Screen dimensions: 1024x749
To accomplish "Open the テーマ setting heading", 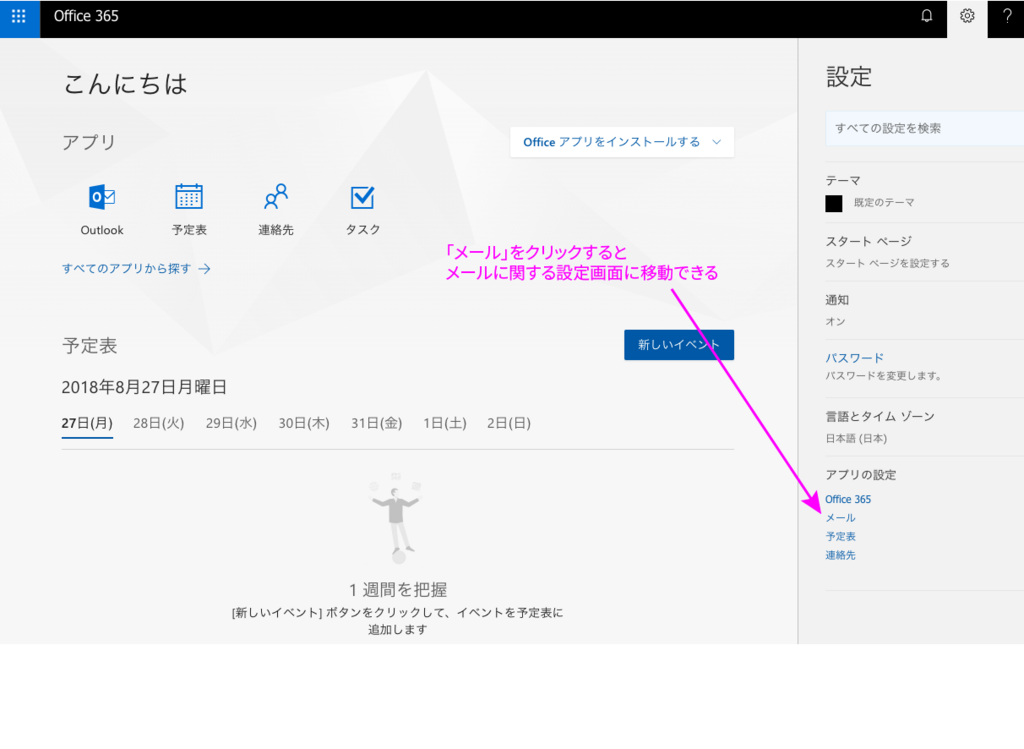I will pos(843,180).
